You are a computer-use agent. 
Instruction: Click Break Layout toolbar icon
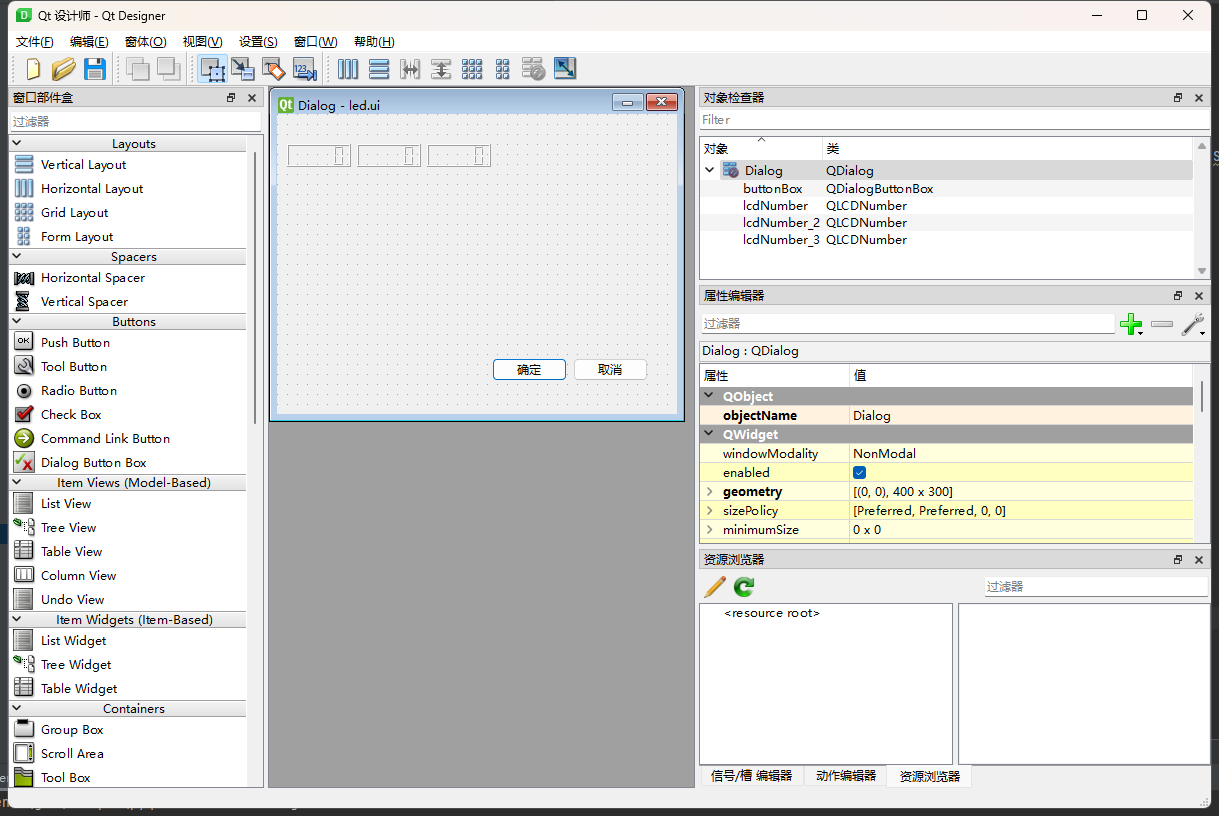pos(534,69)
